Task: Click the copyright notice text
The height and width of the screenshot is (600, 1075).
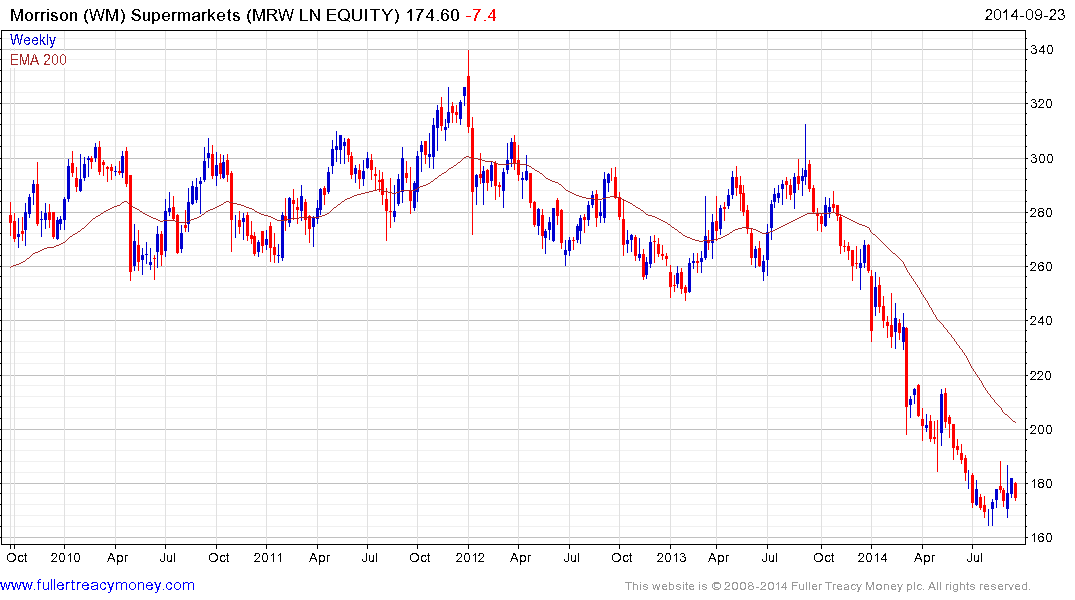Action: pyautogui.click(x=828, y=586)
